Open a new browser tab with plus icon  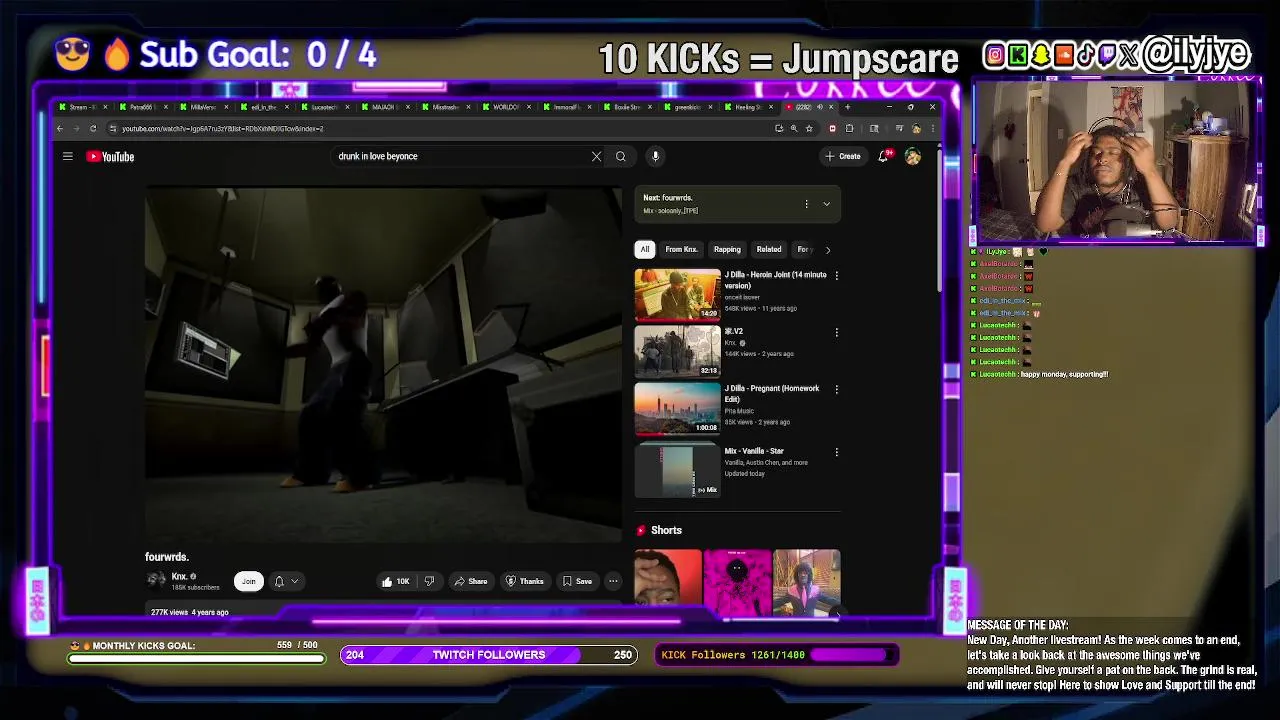[x=847, y=107]
